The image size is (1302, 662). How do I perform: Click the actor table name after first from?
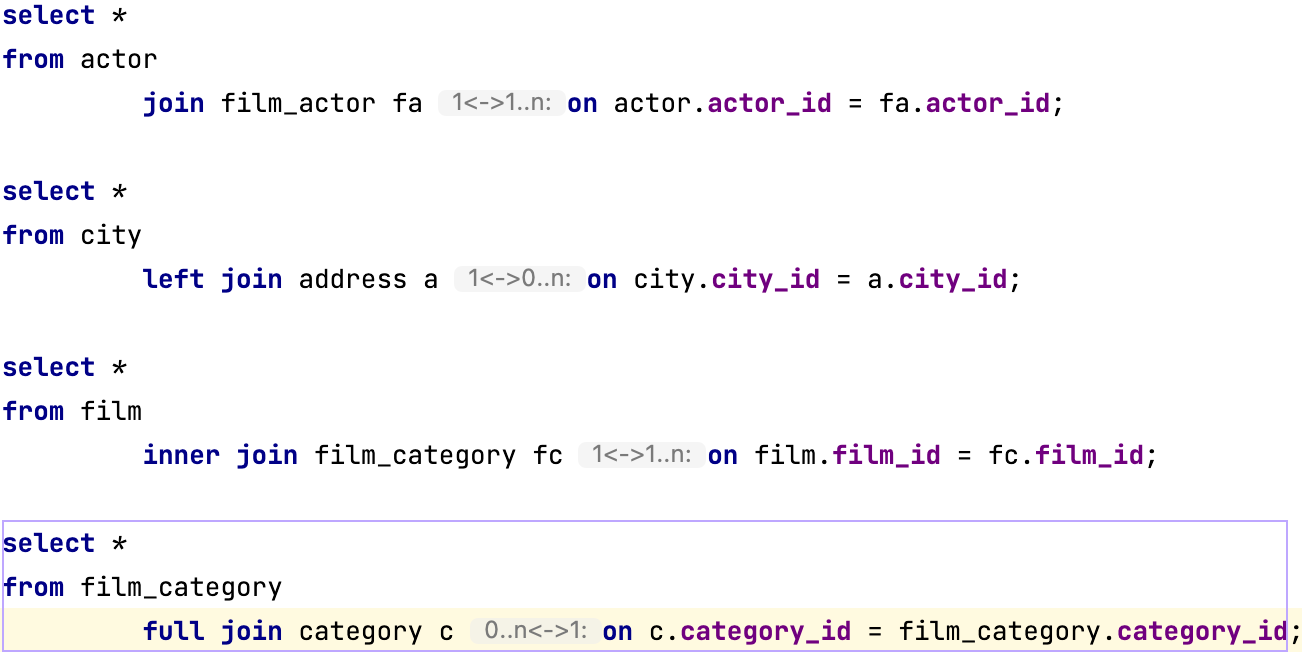click(x=118, y=59)
